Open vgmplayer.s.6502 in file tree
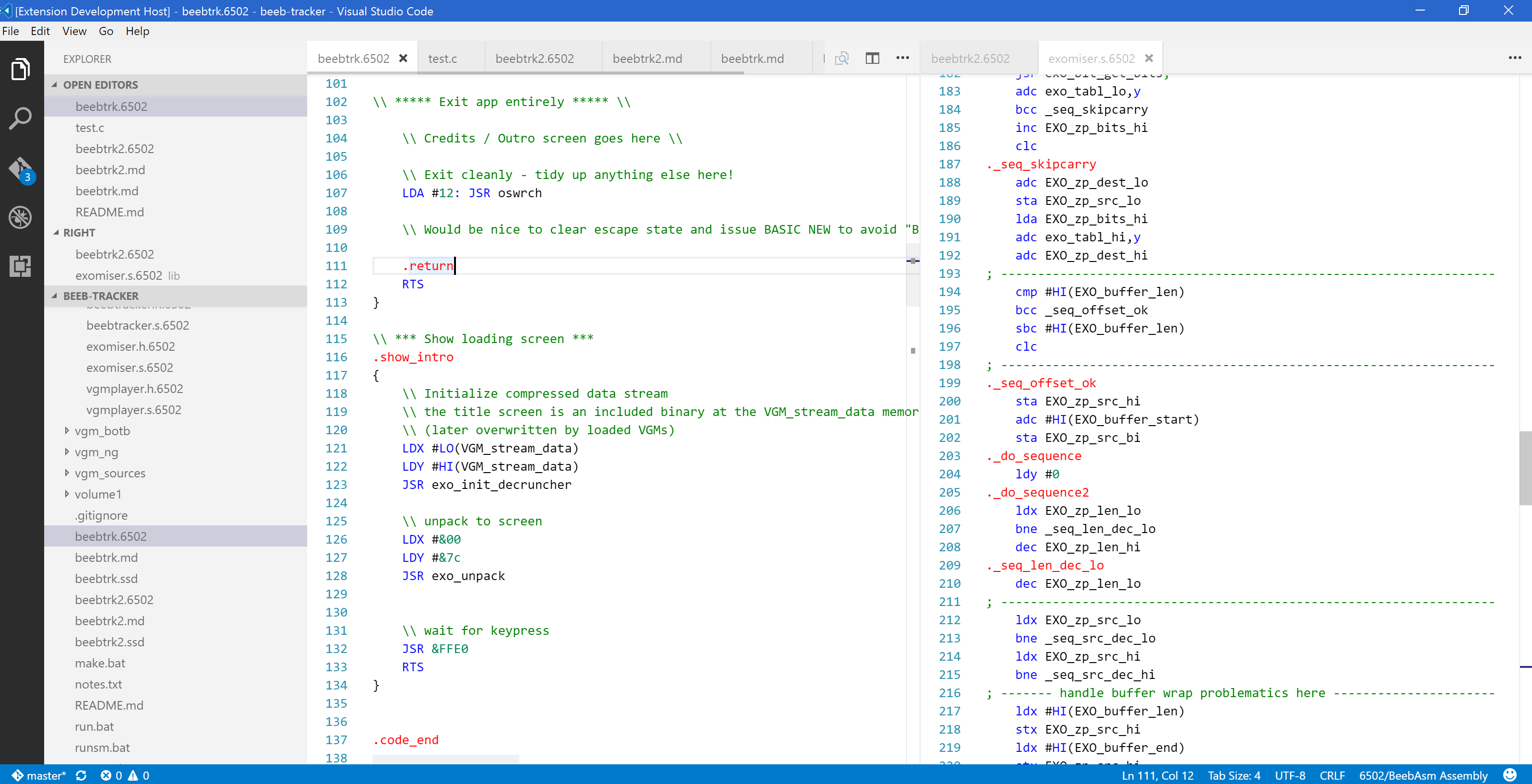 pyautogui.click(x=176, y=410)
